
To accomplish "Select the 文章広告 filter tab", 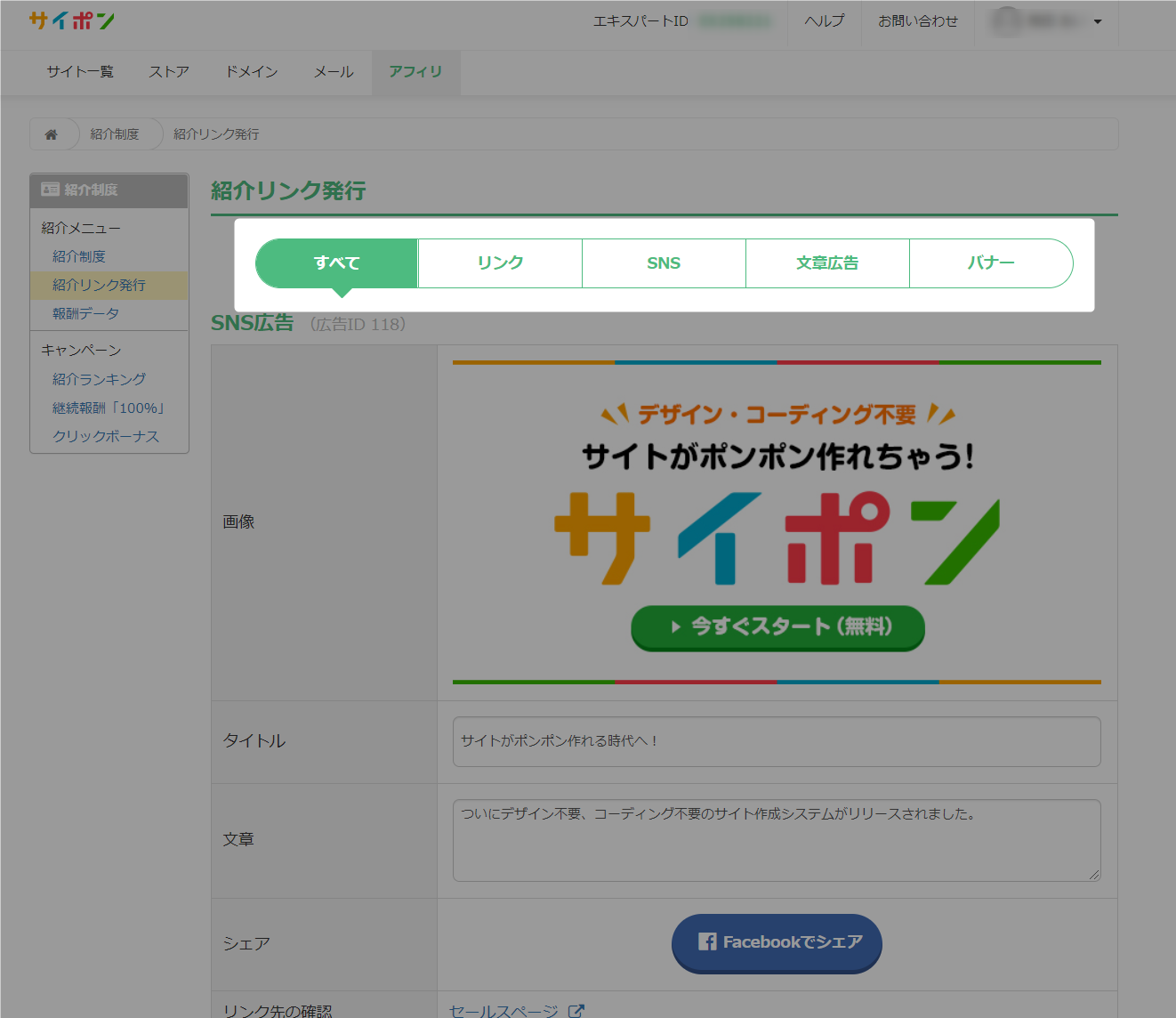I will [827, 263].
